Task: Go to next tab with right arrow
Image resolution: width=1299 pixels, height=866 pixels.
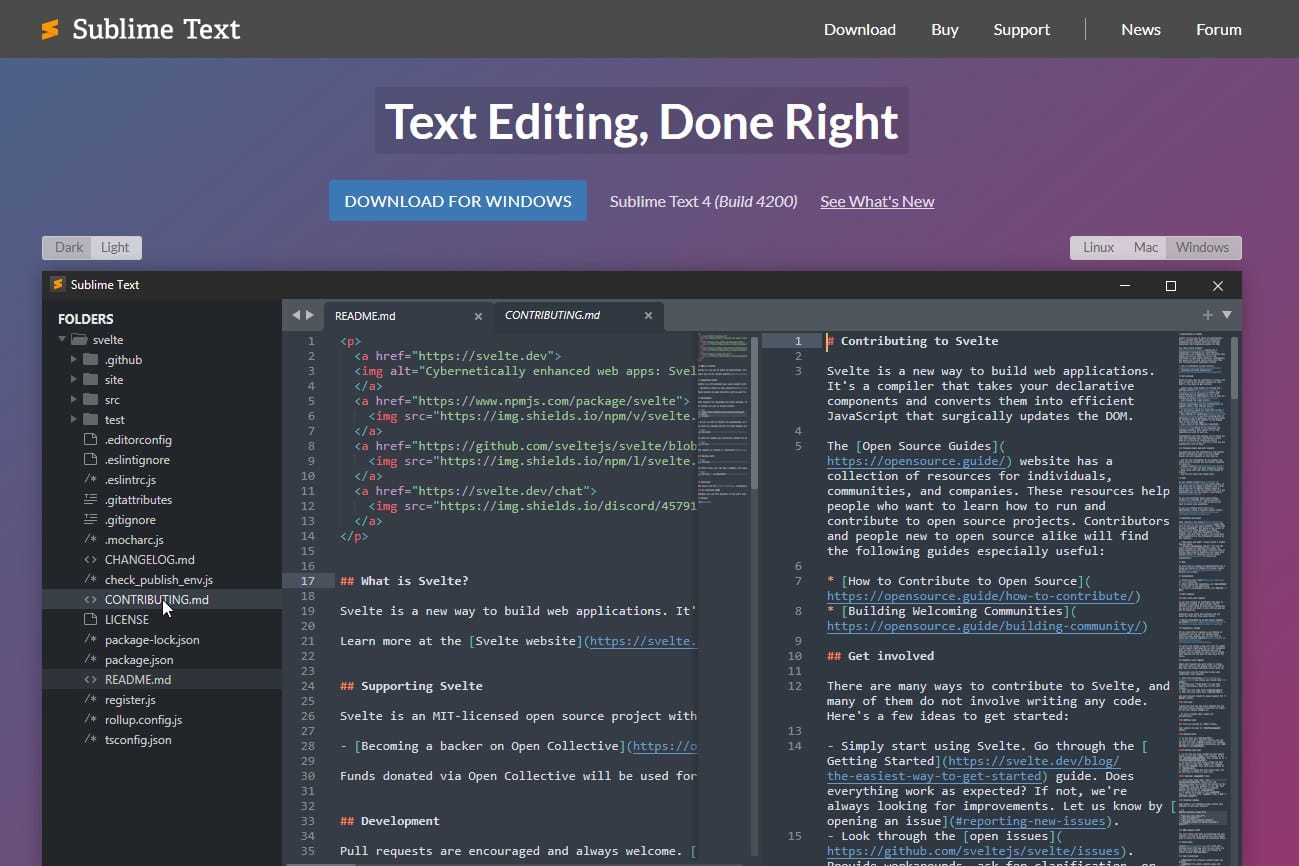Action: 310,315
